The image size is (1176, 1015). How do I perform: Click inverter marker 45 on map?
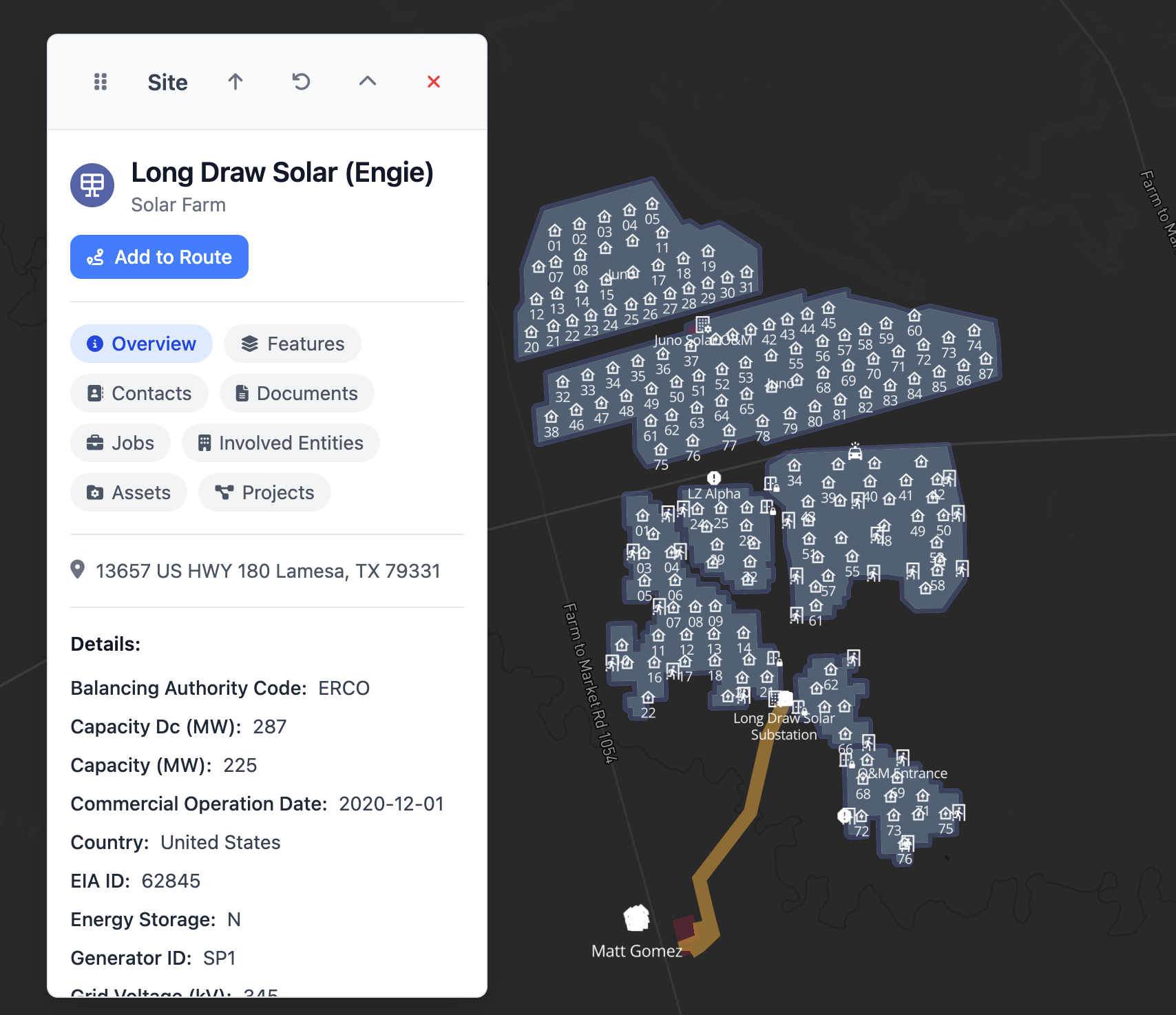click(x=828, y=308)
